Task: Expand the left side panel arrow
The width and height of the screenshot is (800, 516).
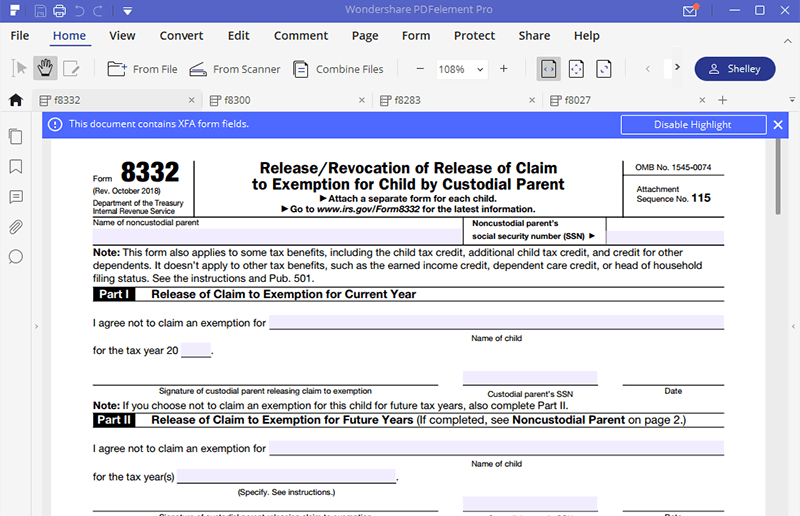Action: (36, 326)
